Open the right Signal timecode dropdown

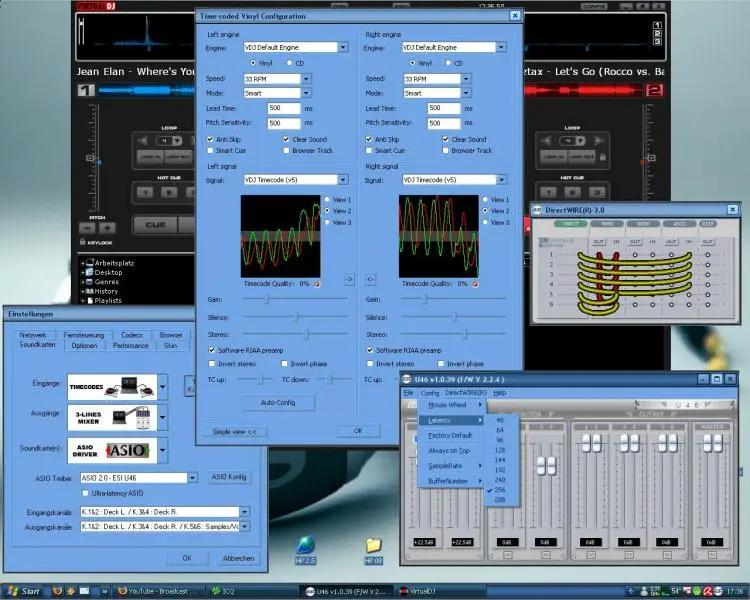(x=501, y=181)
